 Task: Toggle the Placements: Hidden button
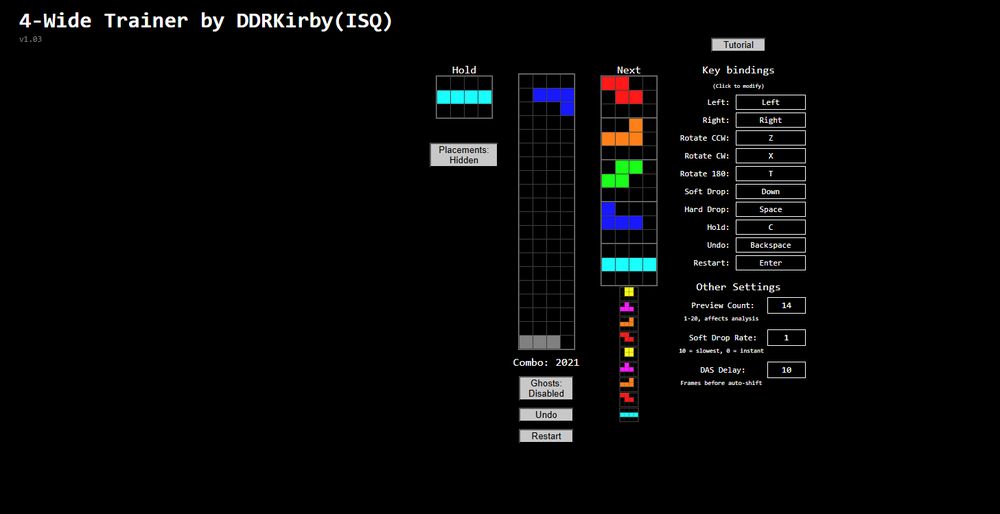point(464,155)
